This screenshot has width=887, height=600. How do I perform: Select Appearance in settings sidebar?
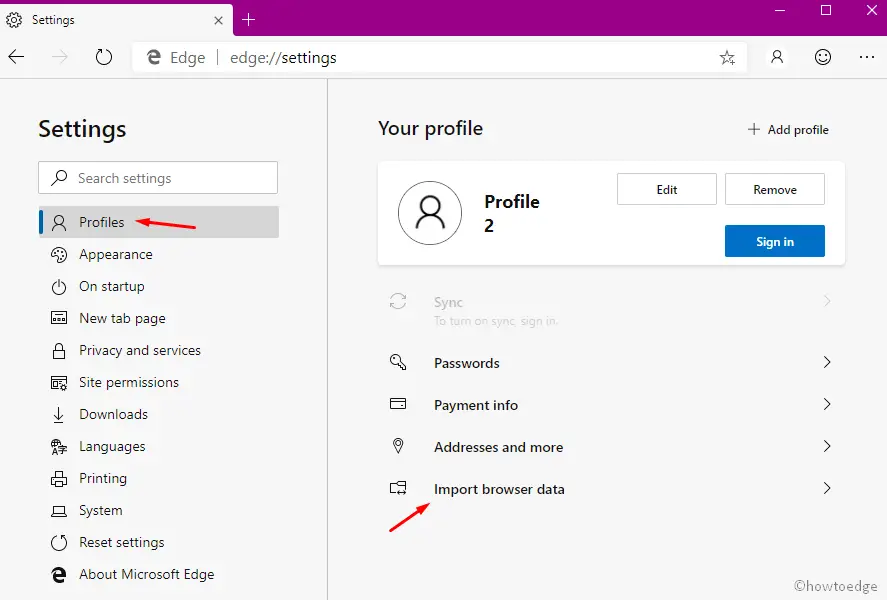click(x=116, y=255)
